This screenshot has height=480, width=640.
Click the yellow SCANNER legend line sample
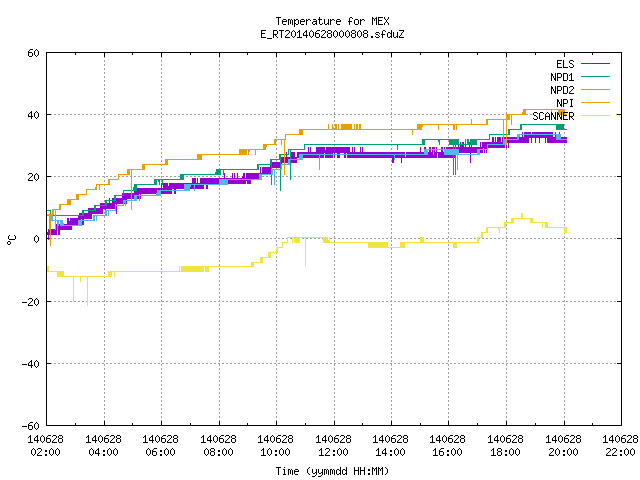point(595,116)
